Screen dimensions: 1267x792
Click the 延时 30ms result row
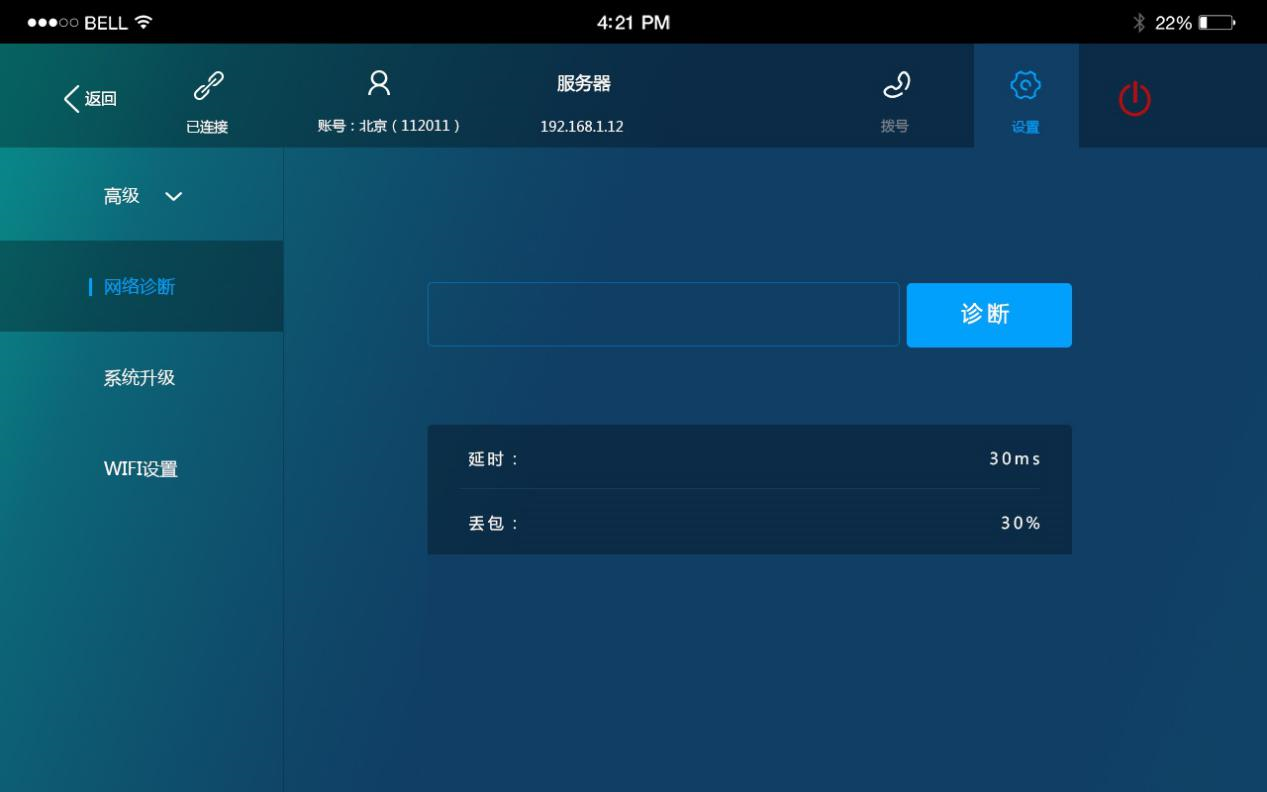[x=748, y=457]
